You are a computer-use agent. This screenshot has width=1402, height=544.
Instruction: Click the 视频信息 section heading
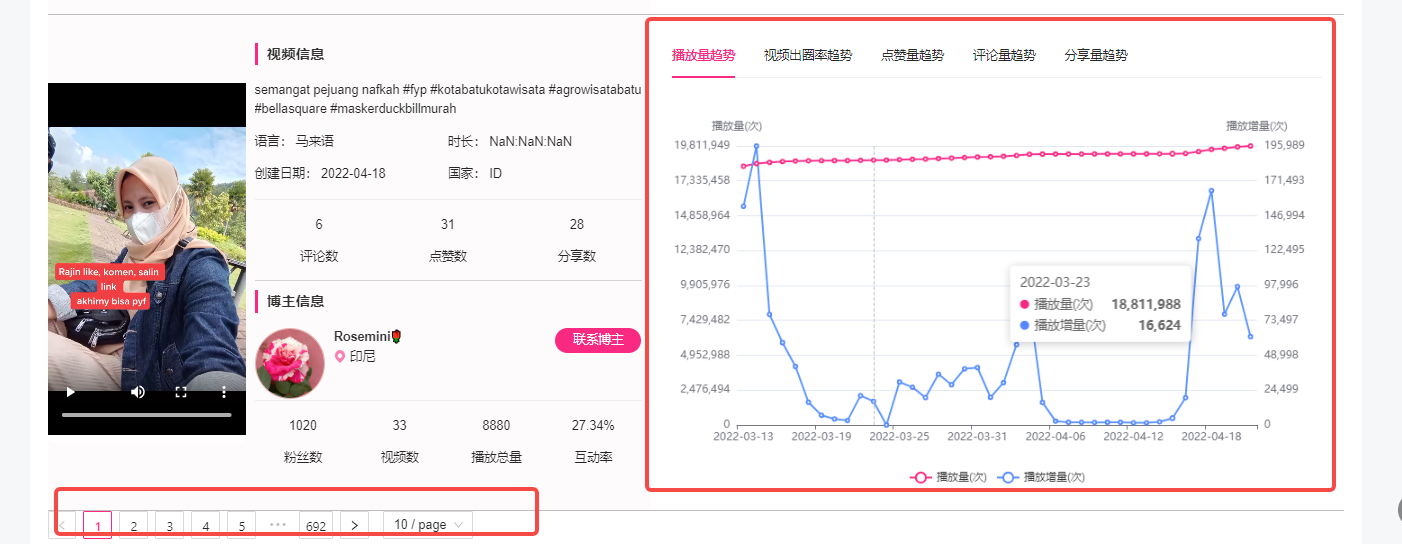coord(295,54)
